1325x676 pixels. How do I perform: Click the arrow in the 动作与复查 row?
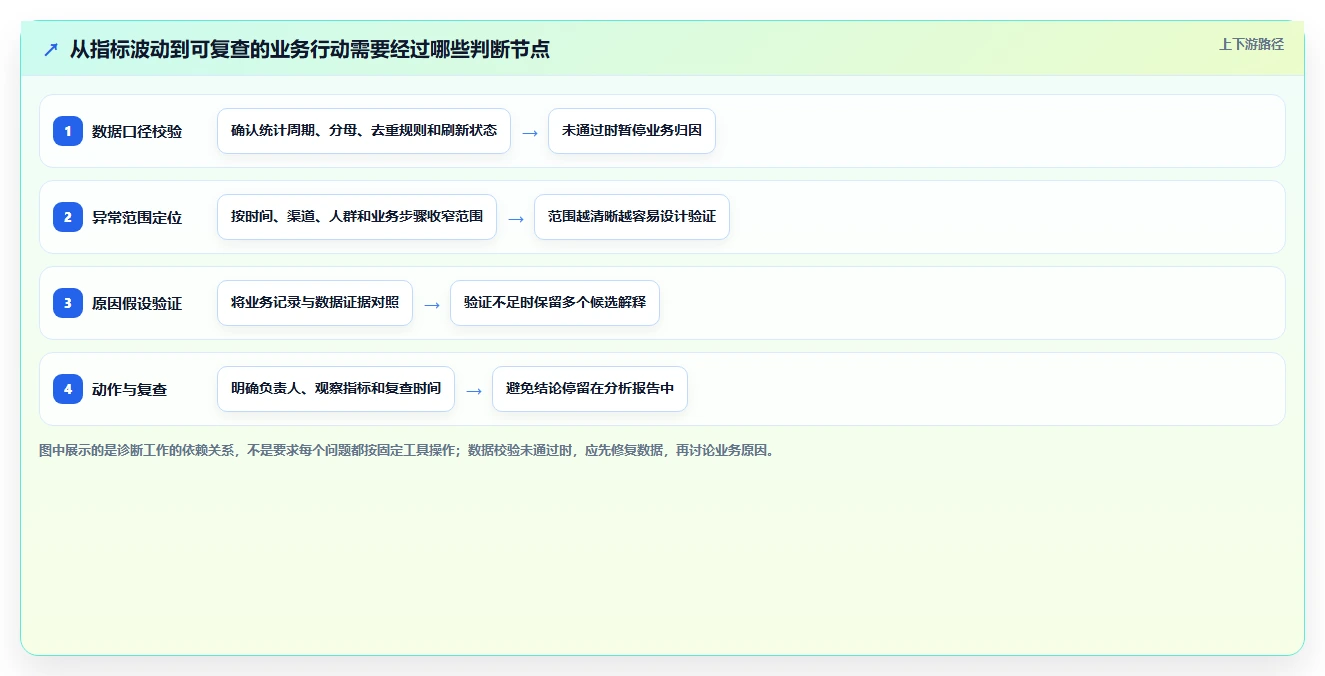click(474, 390)
